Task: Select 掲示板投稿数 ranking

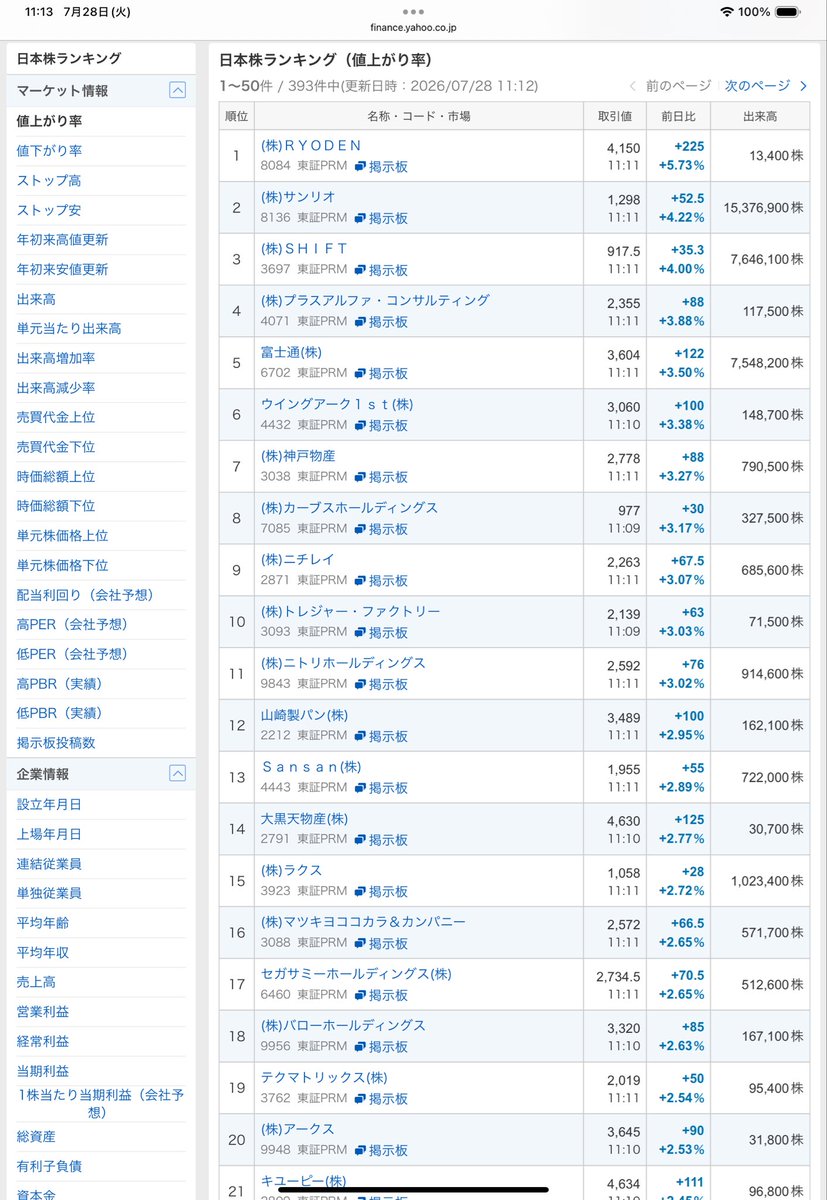Action: (56, 742)
